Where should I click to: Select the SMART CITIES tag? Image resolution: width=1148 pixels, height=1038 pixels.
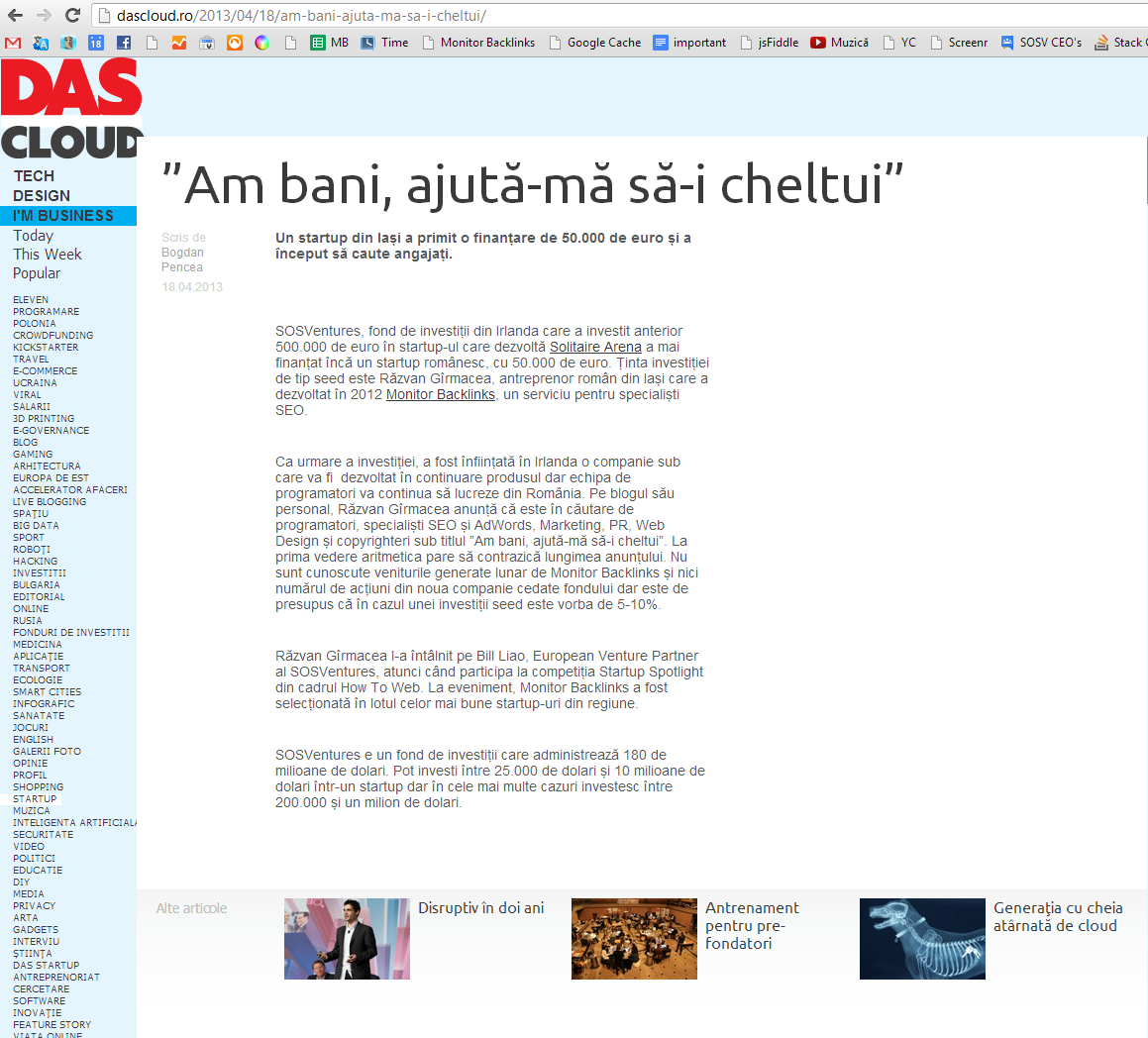(47, 691)
